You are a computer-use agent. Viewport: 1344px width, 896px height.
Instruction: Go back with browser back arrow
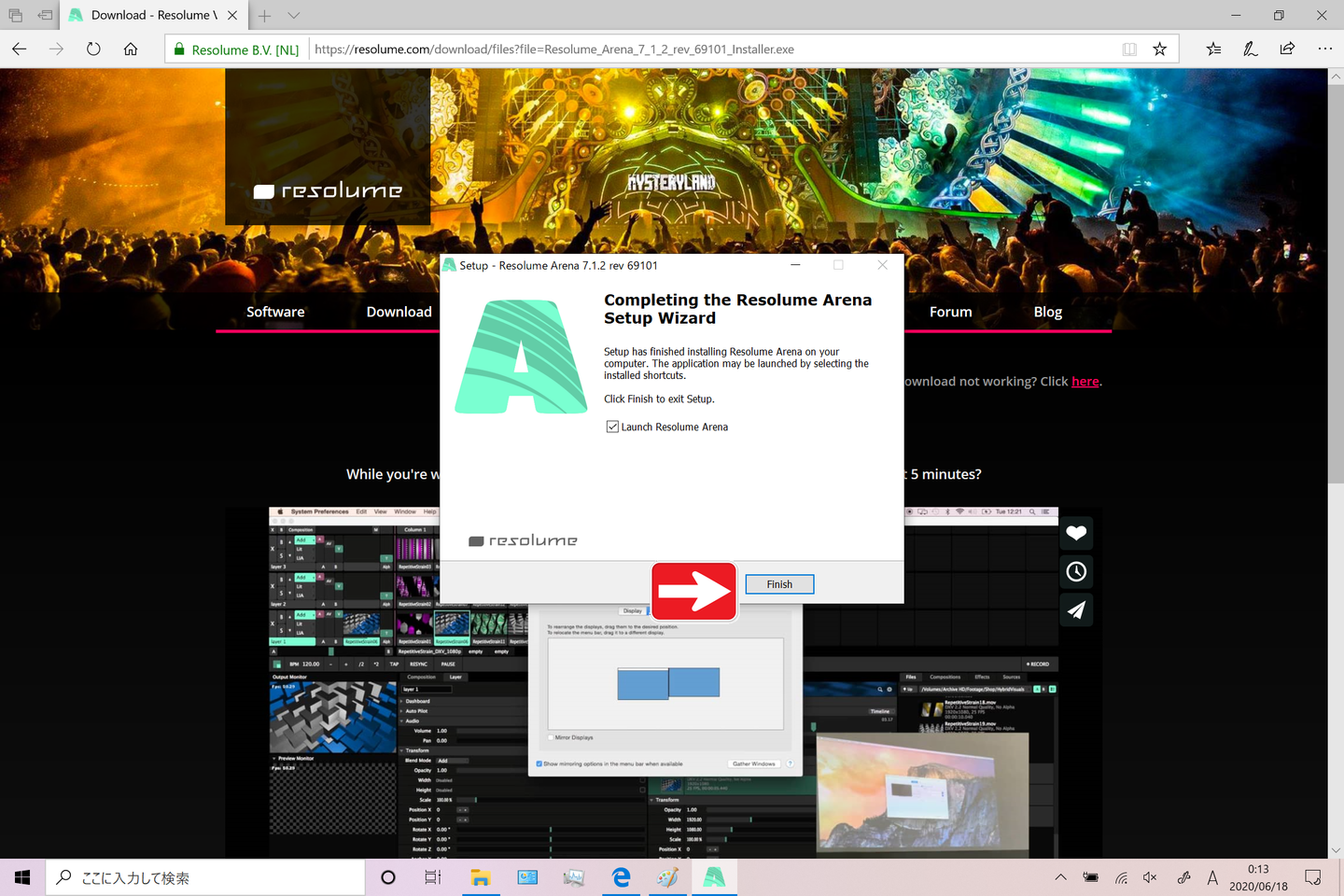(x=20, y=49)
